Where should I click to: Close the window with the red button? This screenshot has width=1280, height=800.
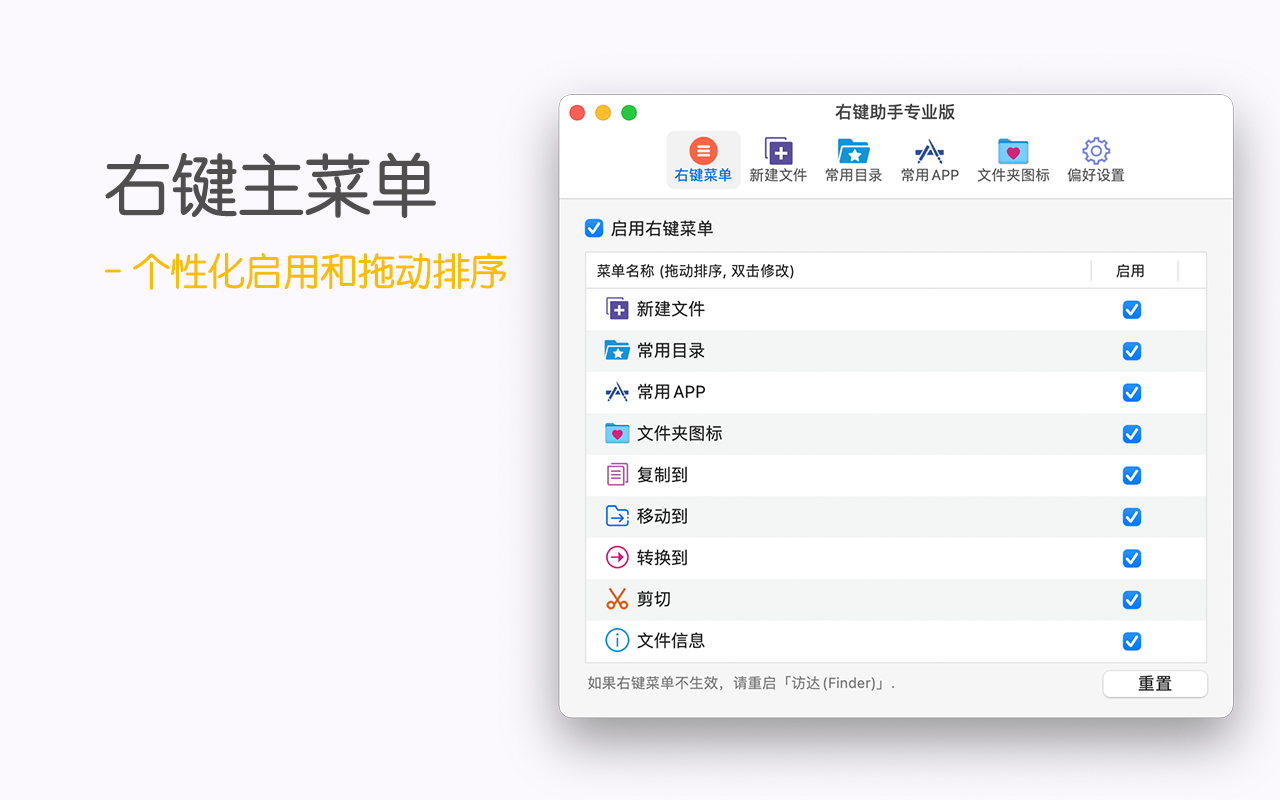point(577,112)
